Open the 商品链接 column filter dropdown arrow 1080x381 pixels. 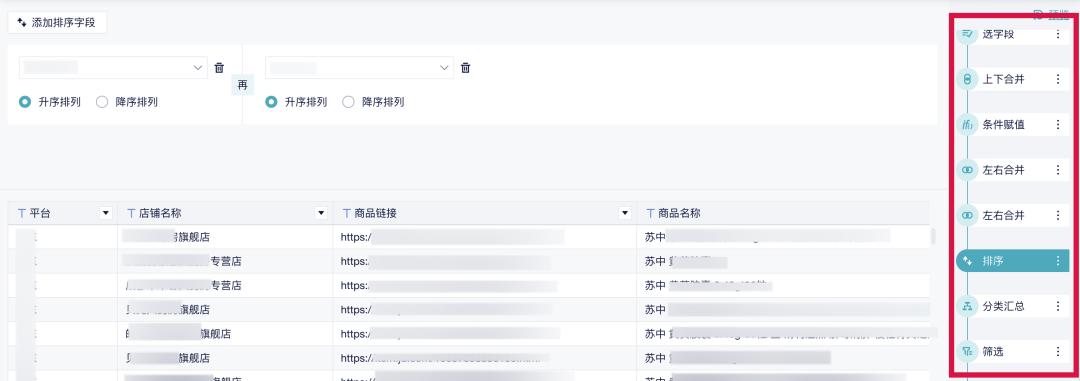625,214
